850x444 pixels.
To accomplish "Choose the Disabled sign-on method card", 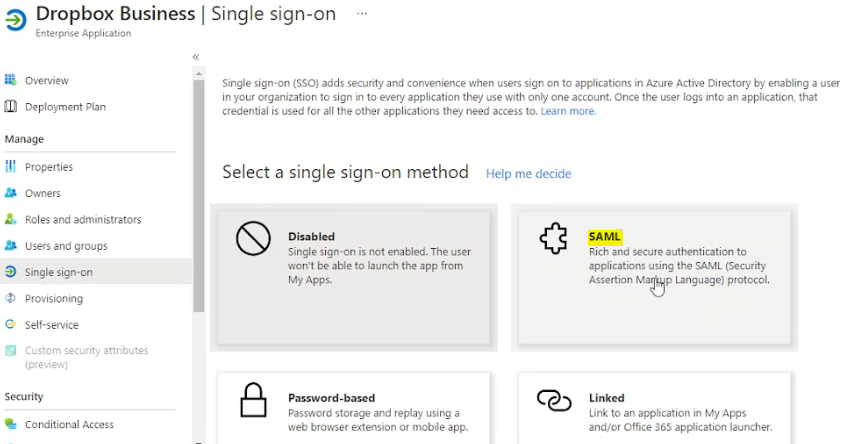I will click(353, 279).
